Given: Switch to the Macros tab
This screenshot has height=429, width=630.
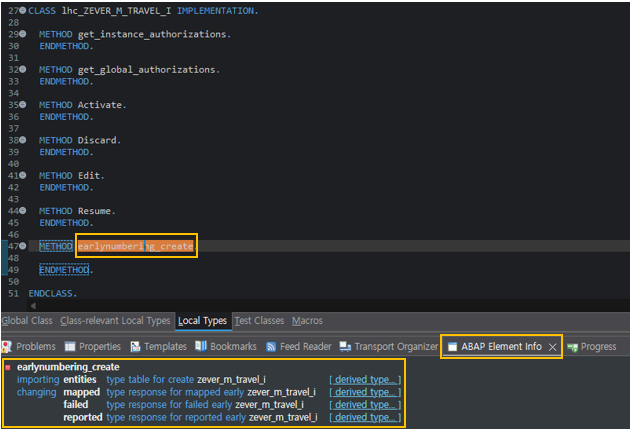Looking at the screenshot, I should pyautogui.click(x=307, y=321).
